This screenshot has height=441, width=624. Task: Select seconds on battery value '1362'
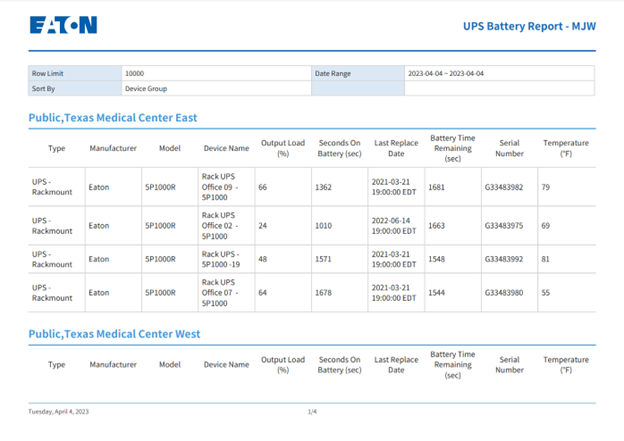click(x=323, y=187)
